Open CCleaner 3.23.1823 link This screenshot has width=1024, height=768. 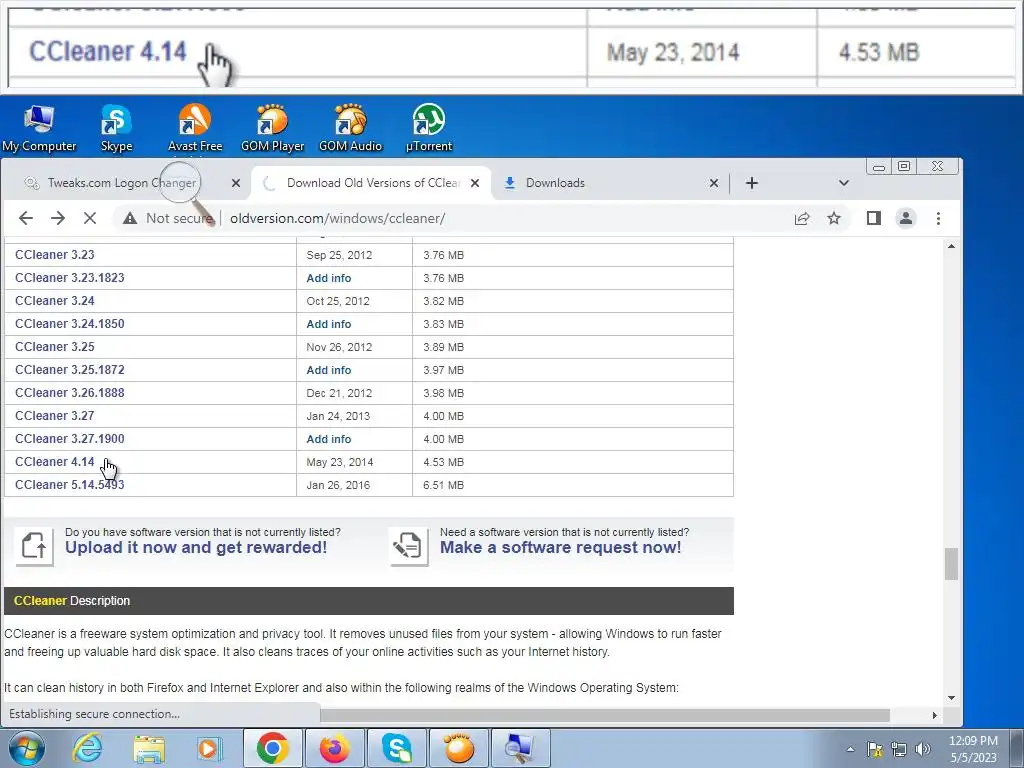coord(70,278)
